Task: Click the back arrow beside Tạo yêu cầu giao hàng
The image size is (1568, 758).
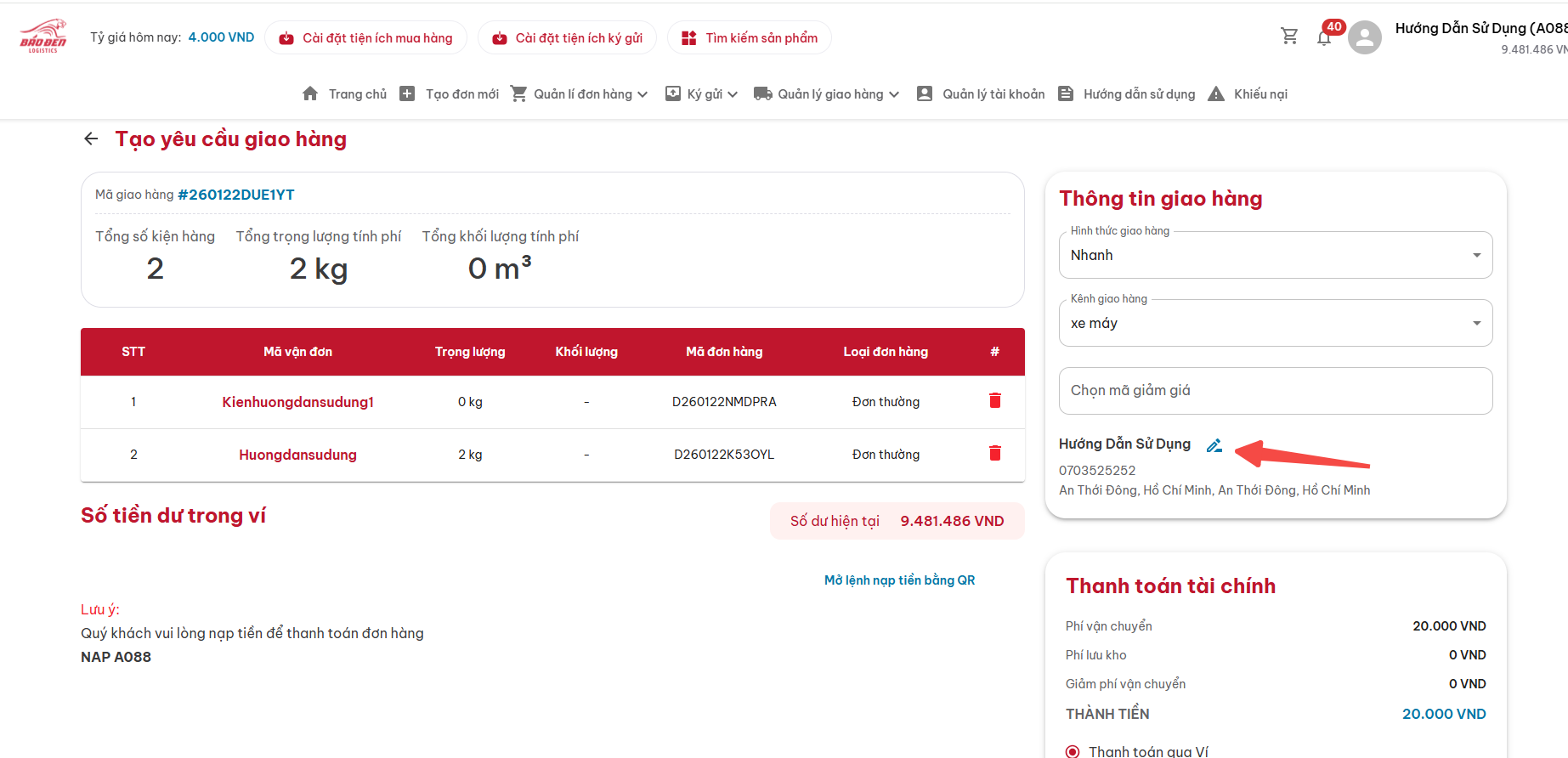Action: pos(91,139)
